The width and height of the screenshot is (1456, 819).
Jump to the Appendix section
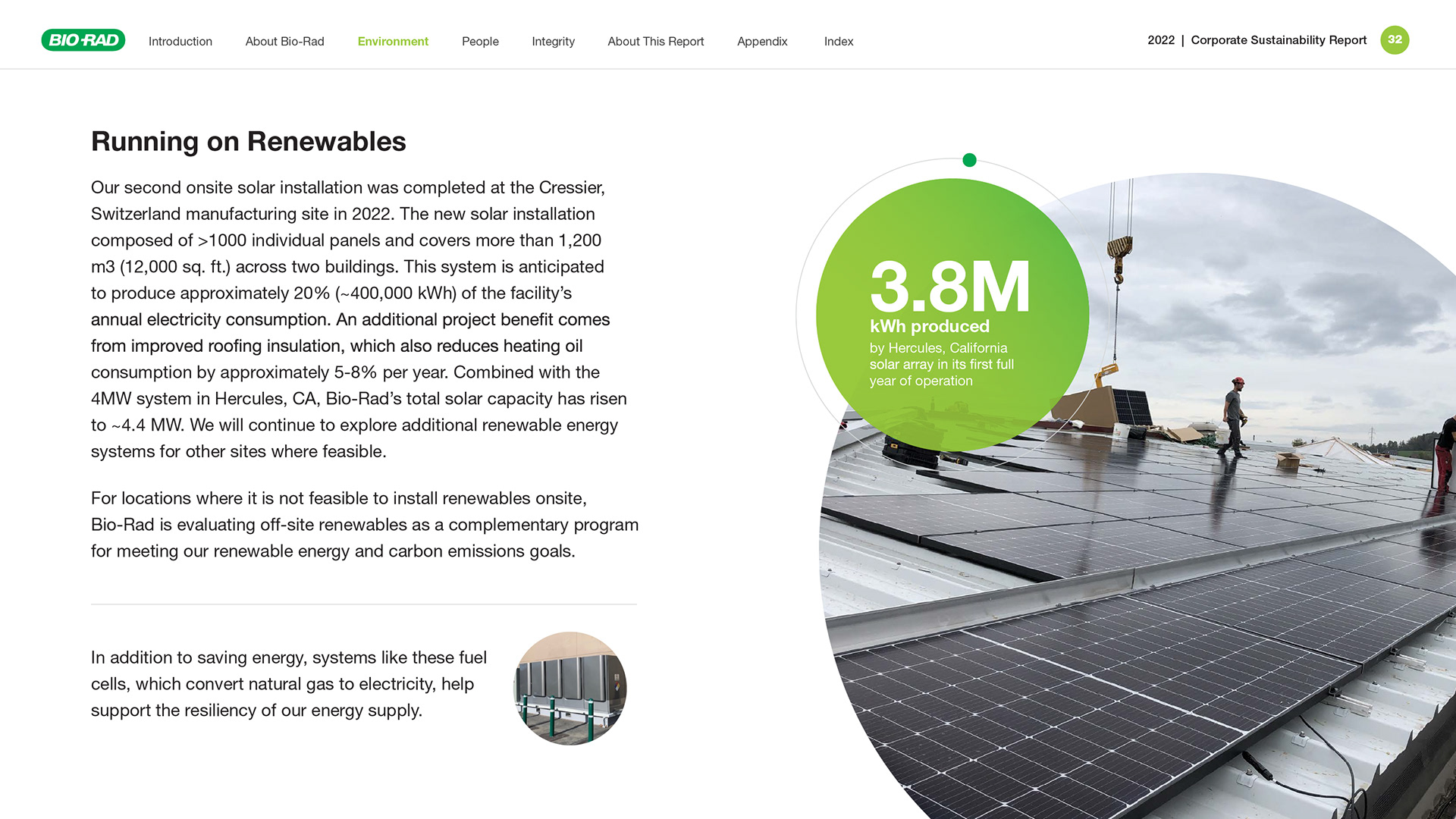(762, 42)
